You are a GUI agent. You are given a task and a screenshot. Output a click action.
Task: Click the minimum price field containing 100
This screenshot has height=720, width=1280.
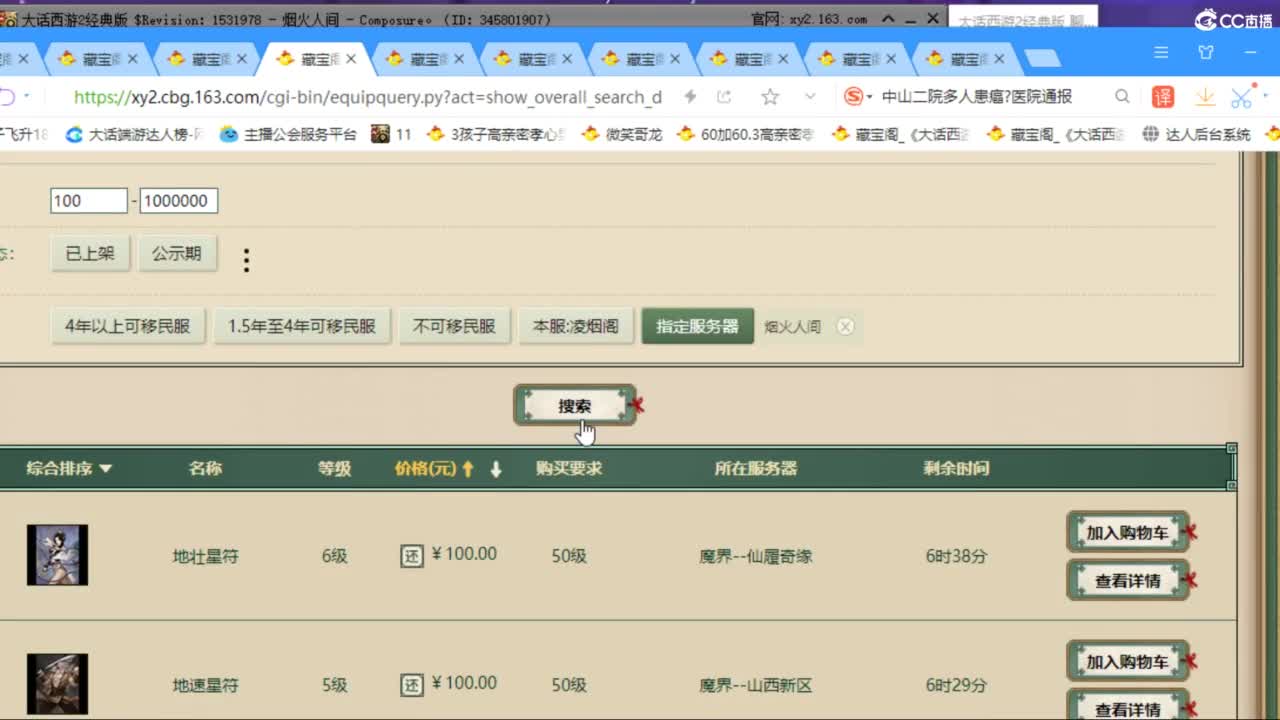coord(89,201)
